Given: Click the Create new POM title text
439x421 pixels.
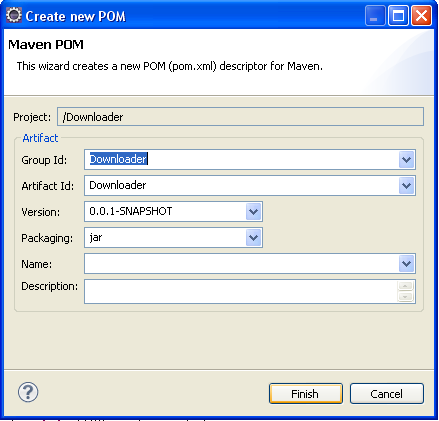Looking at the screenshot, I should tap(76, 16).
